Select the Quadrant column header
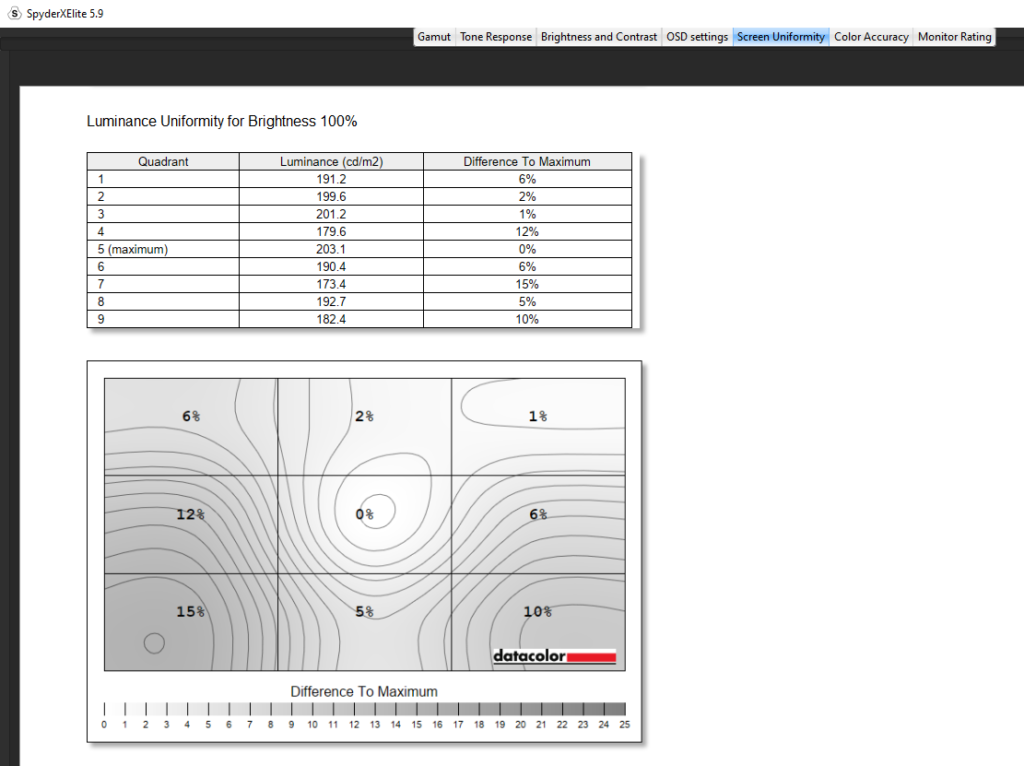1024x766 pixels. coord(163,161)
